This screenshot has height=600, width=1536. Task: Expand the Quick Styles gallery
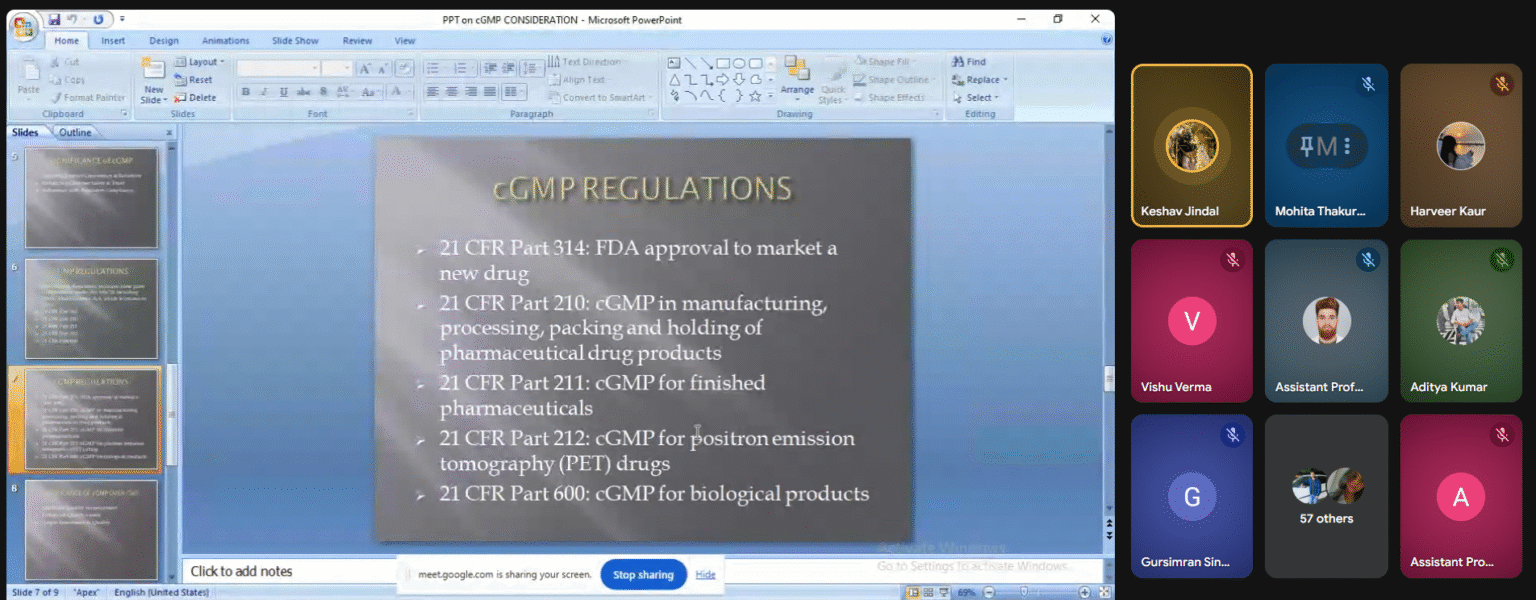tap(832, 93)
